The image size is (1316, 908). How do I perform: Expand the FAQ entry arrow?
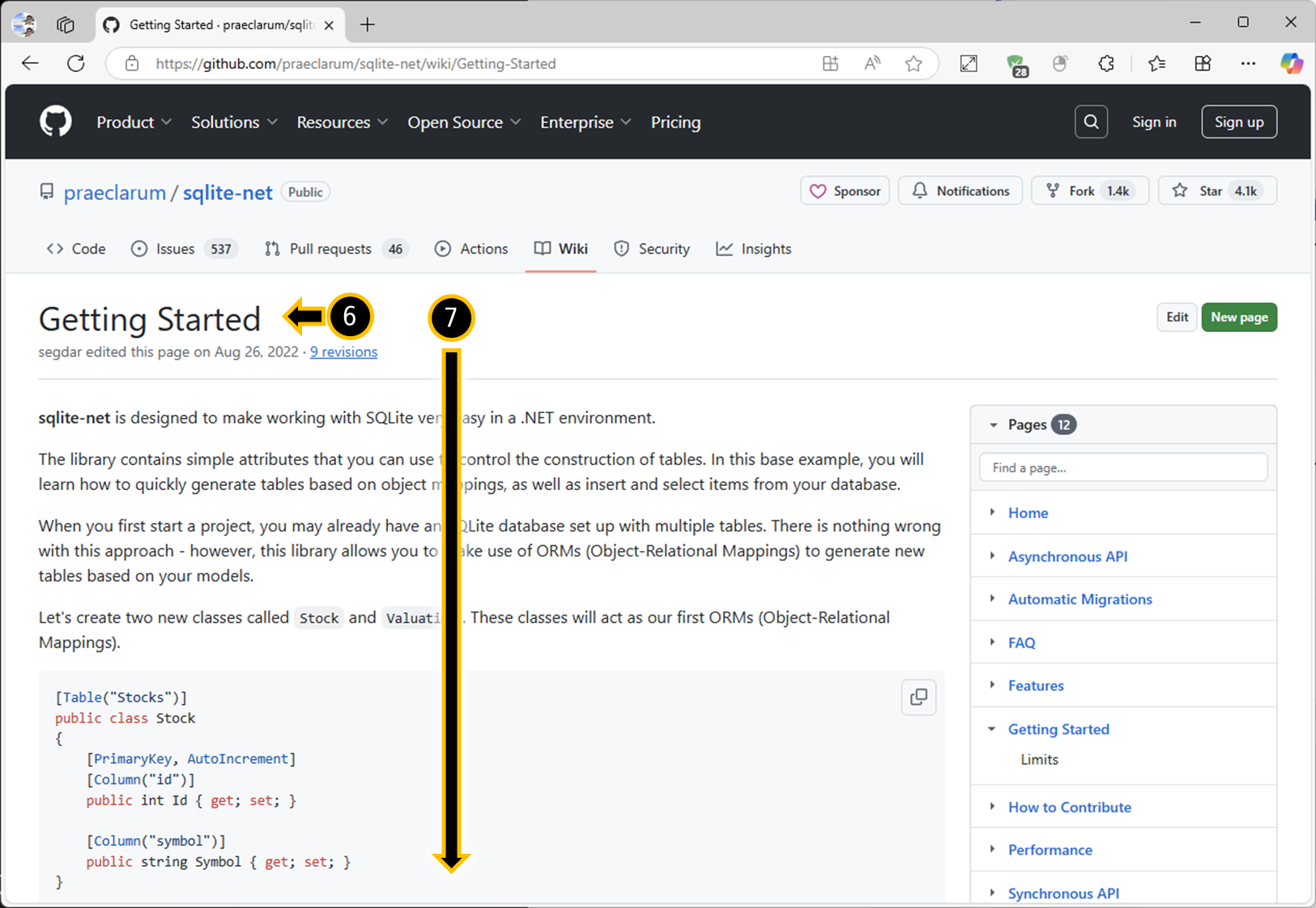pyautogui.click(x=993, y=642)
